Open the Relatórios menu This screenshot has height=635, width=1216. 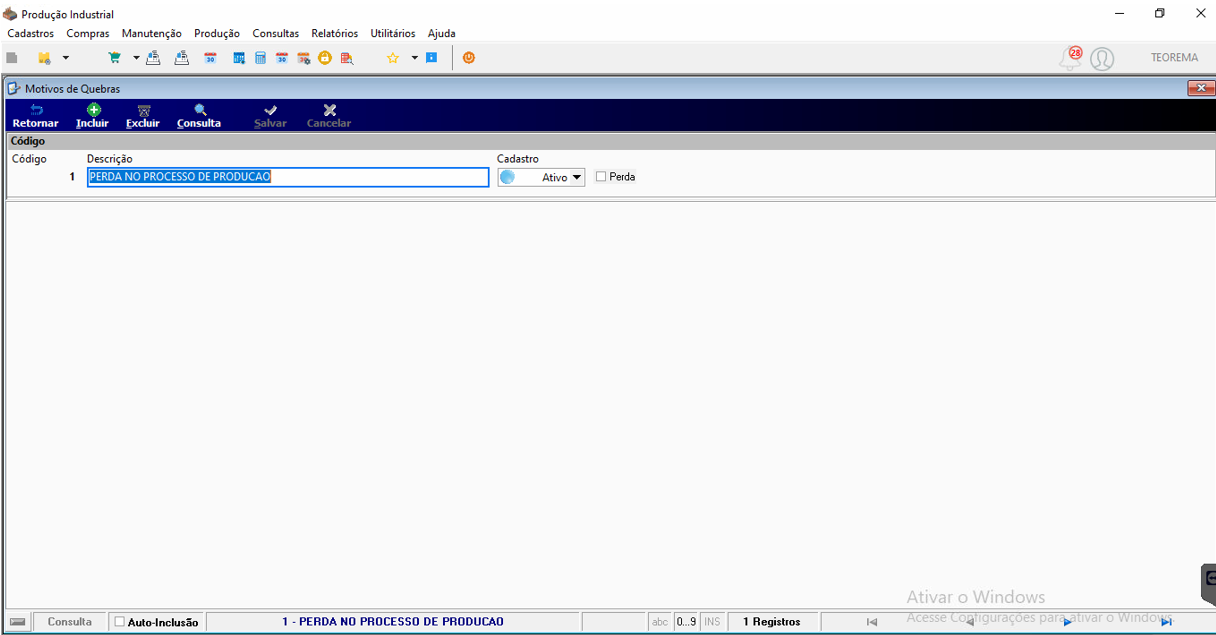click(335, 33)
